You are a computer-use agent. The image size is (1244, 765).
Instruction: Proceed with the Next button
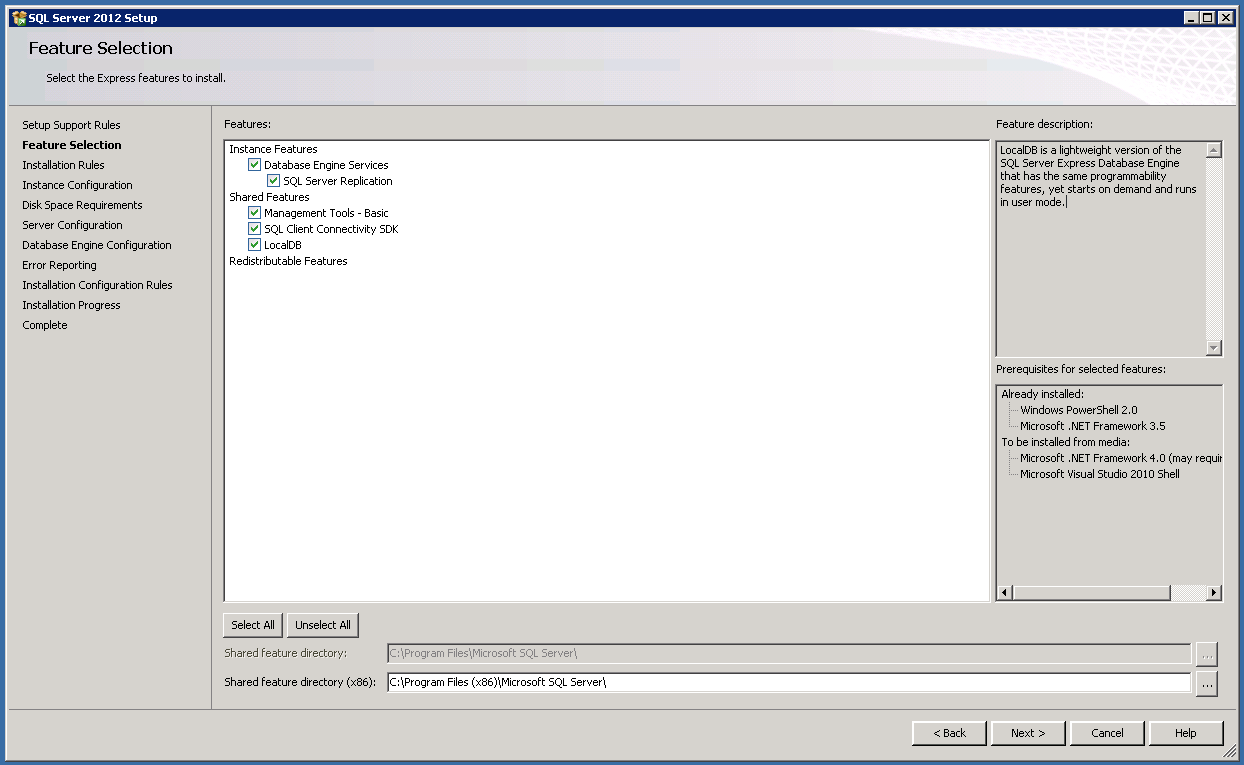pos(1028,733)
